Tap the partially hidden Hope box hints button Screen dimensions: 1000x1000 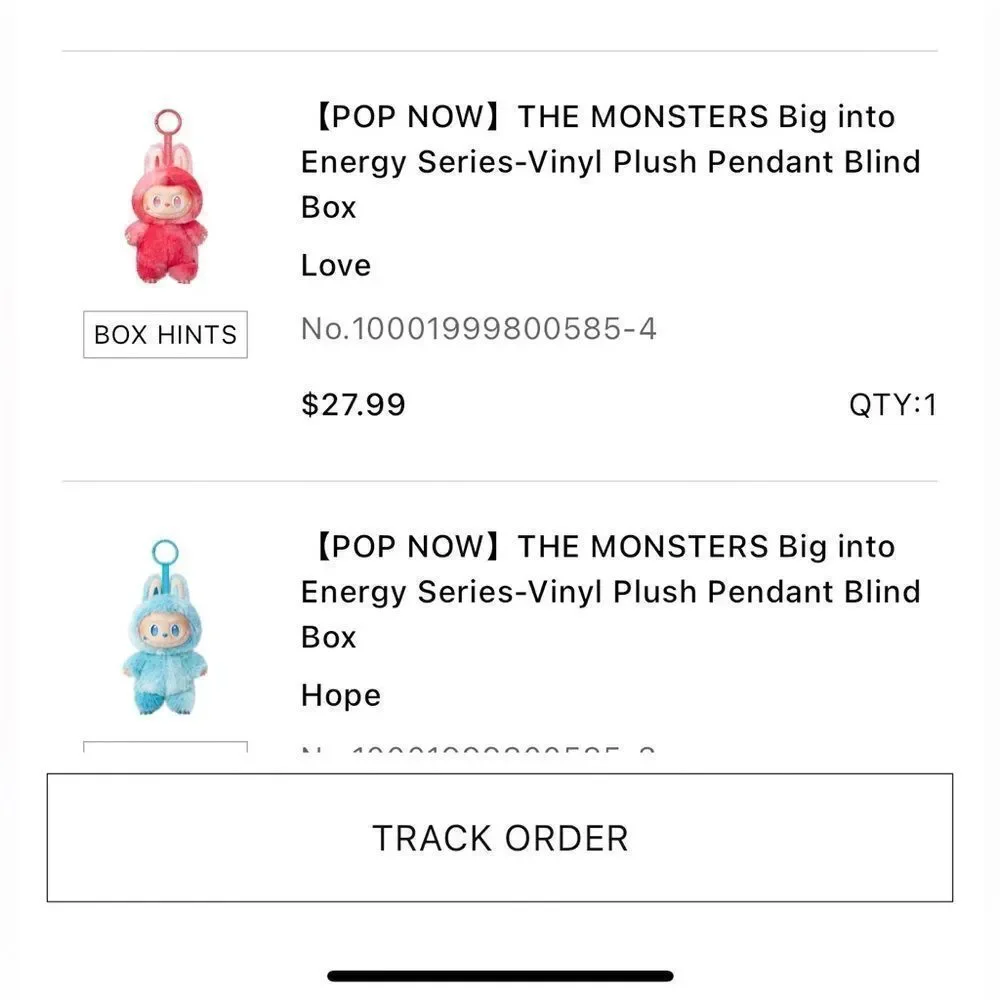pyautogui.click(x=165, y=747)
